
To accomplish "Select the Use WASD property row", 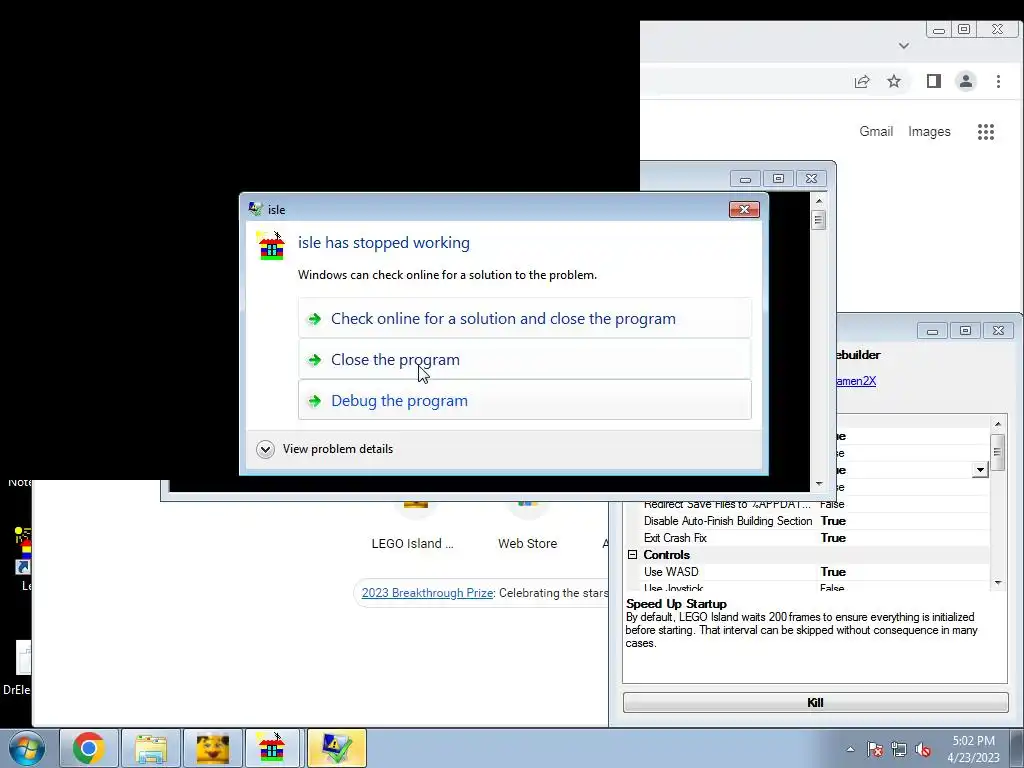I will [807, 571].
